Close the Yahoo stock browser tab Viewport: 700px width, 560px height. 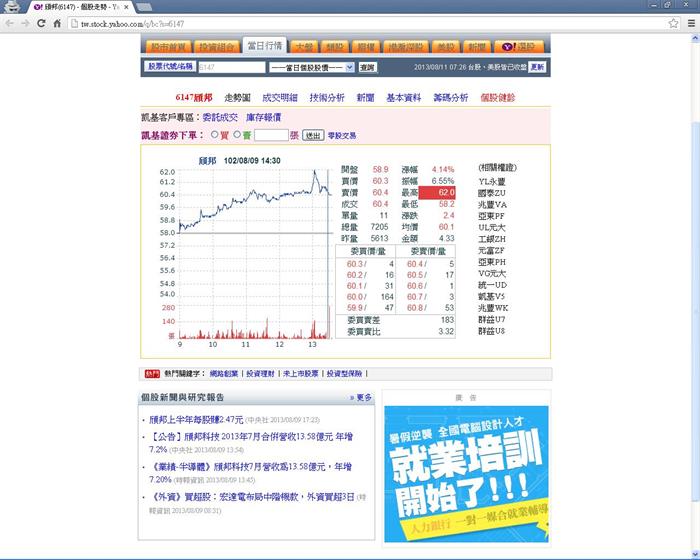[x=126, y=7]
